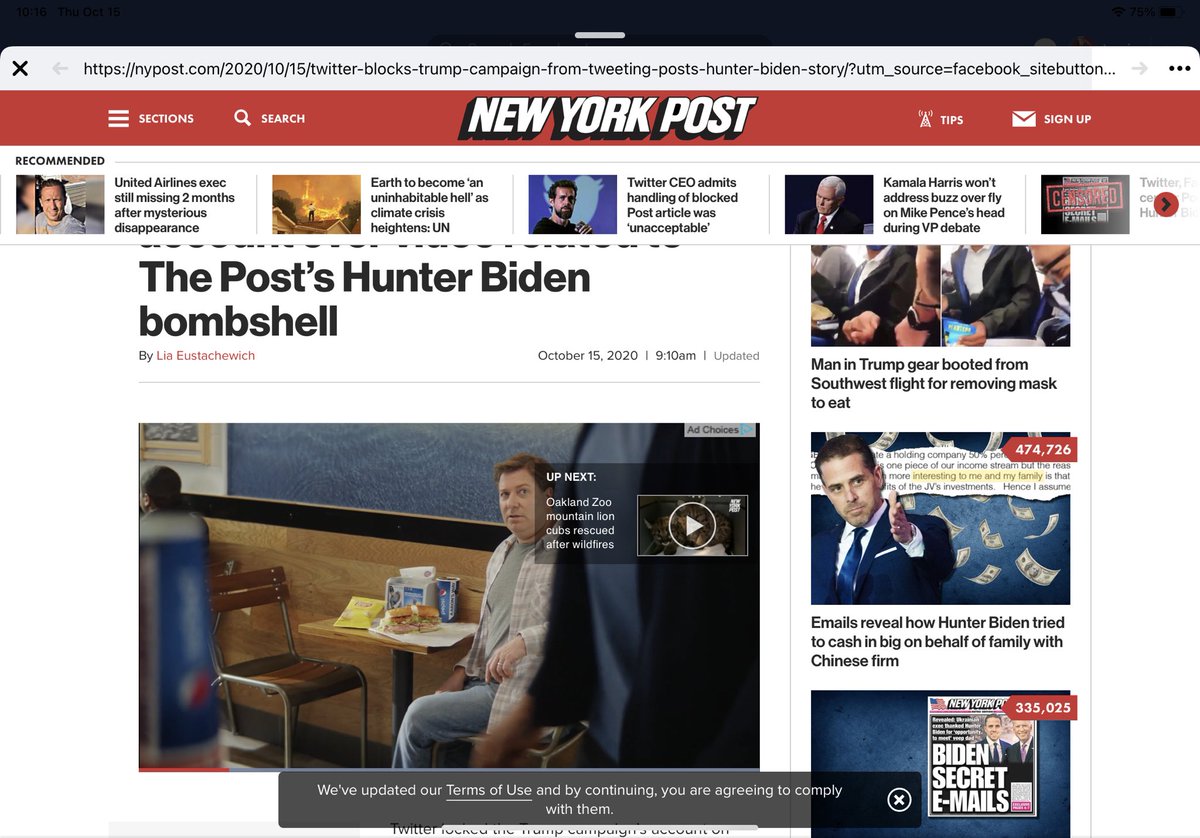Viewport: 1200px width, 838px height.
Task: Open Man in Trump gear Southwest story
Action: [933, 383]
